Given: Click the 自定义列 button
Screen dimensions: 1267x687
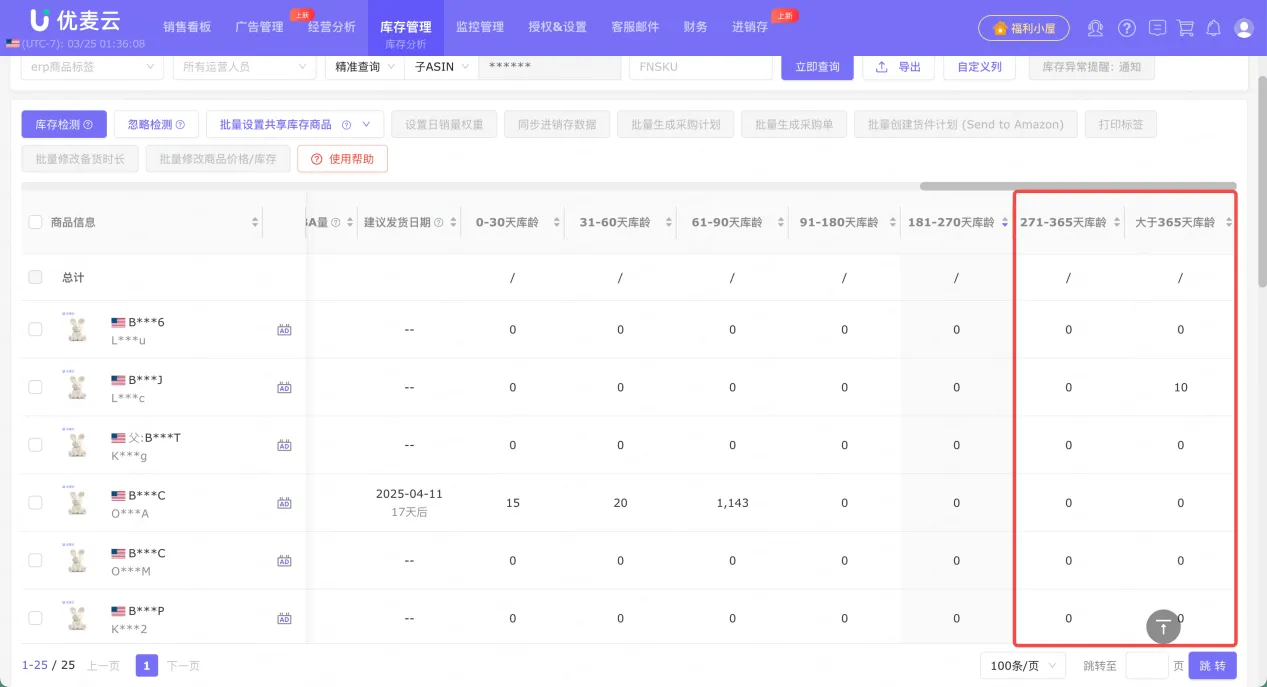Looking at the screenshot, I should [979, 67].
